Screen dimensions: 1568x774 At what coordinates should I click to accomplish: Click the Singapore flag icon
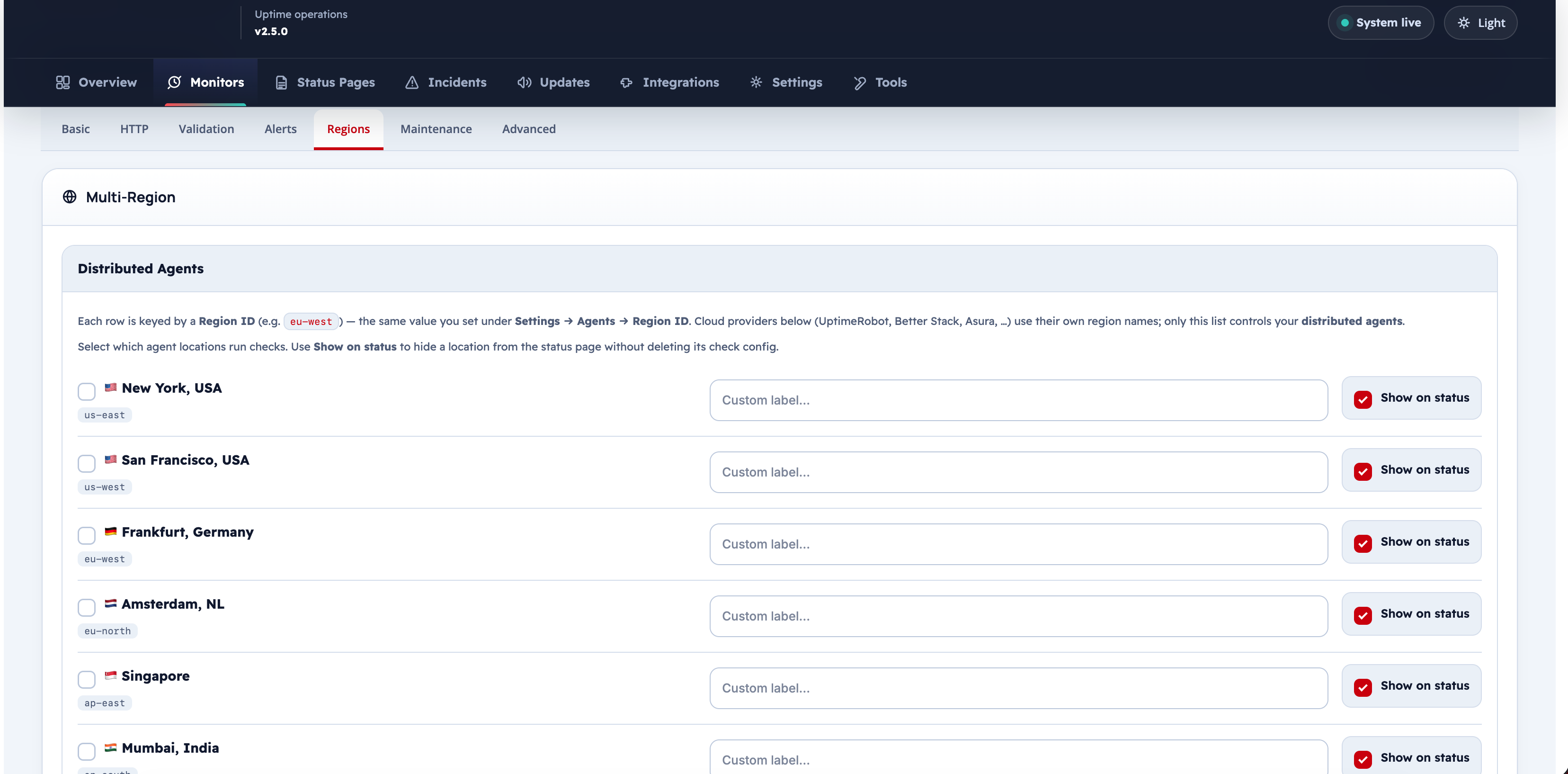110,675
